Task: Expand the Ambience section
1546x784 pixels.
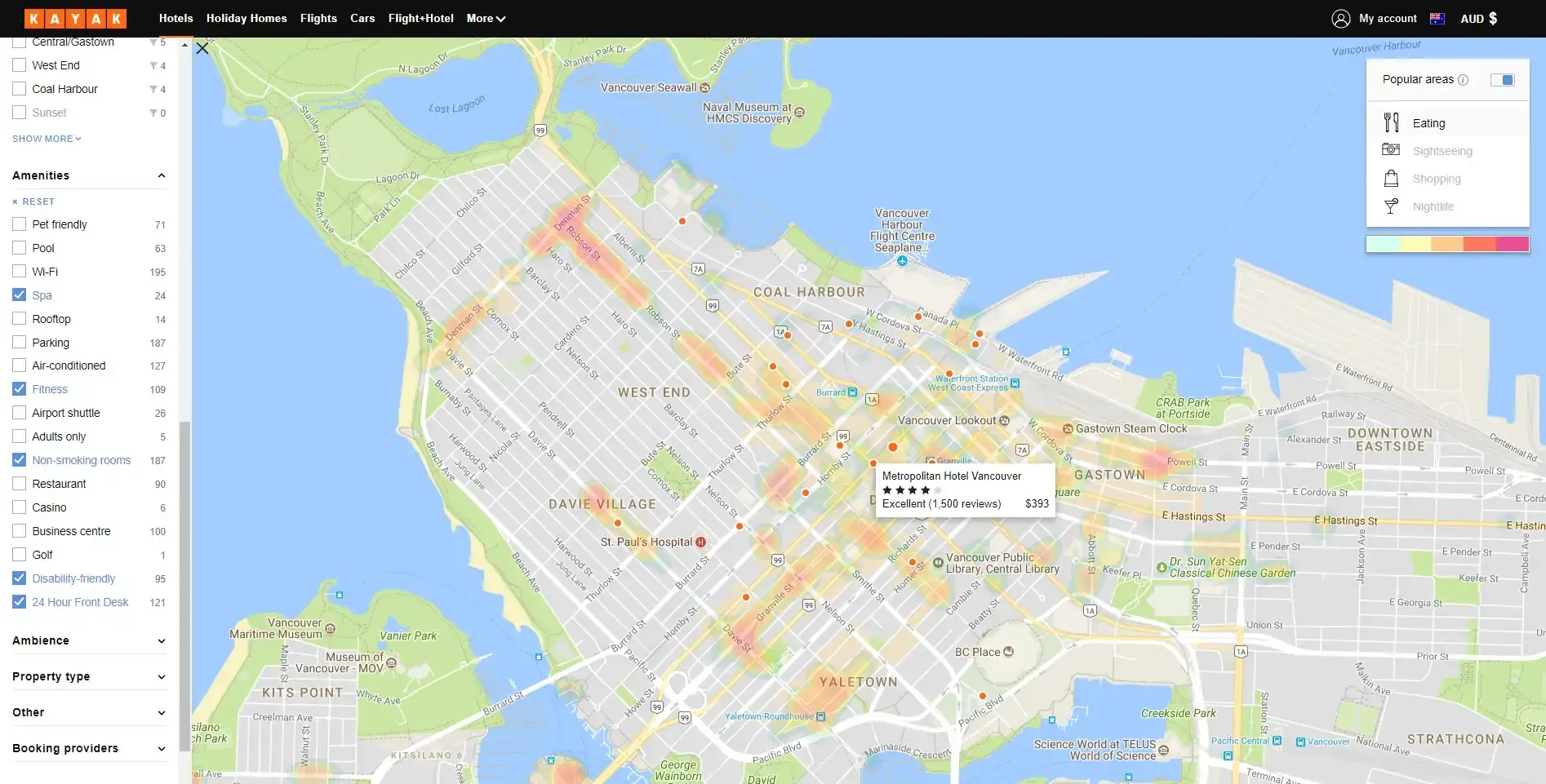Action: [x=162, y=640]
